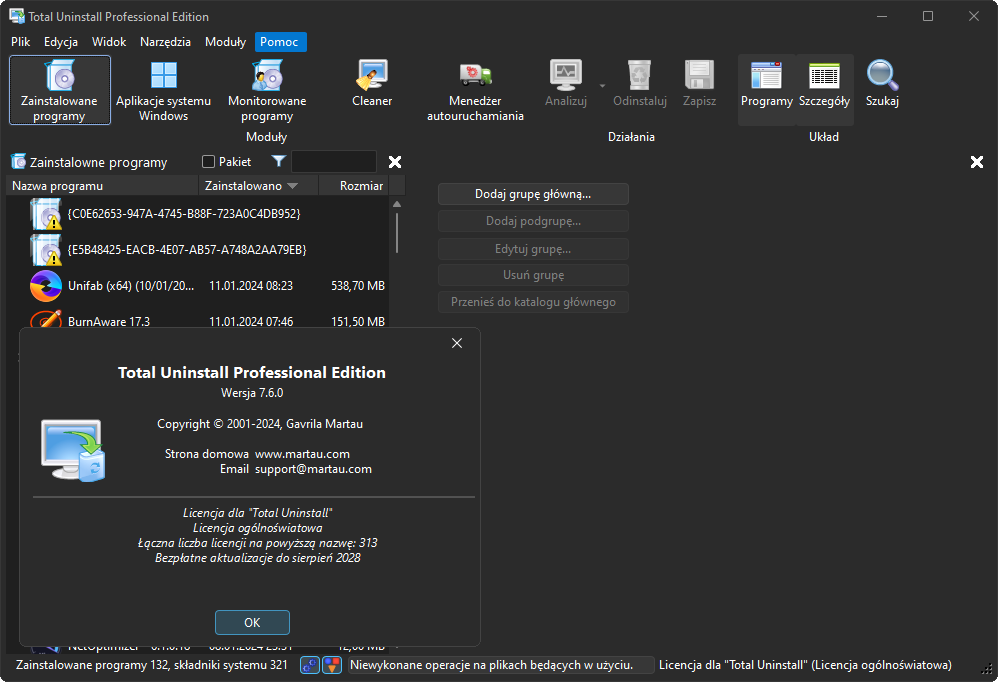Click Usuń grupę button

(x=533, y=275)
